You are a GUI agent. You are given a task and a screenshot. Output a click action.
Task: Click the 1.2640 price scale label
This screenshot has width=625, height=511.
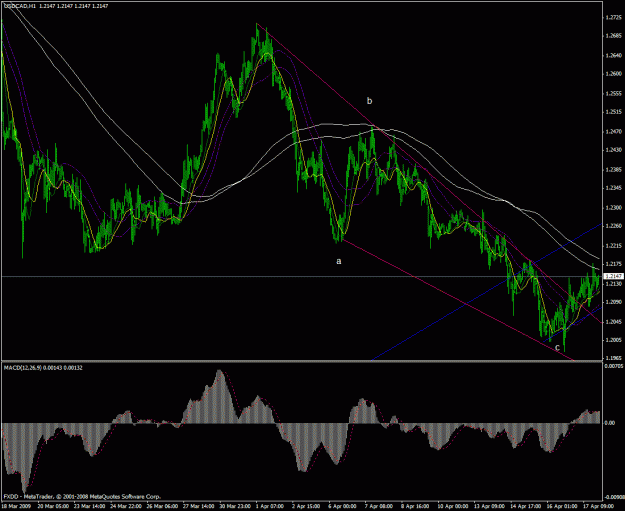coord(613,55)
